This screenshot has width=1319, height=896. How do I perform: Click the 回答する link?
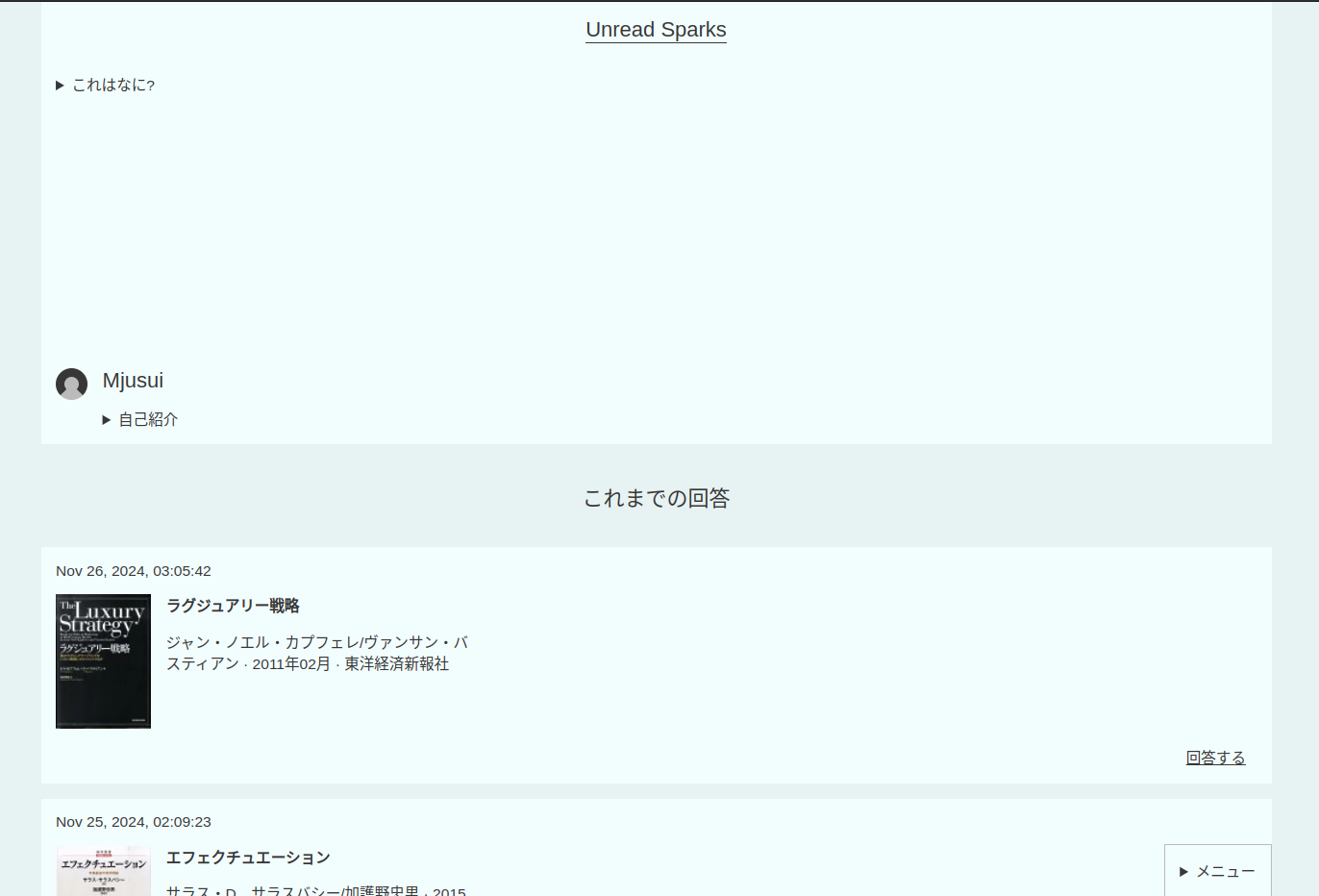click(1215, 758)
